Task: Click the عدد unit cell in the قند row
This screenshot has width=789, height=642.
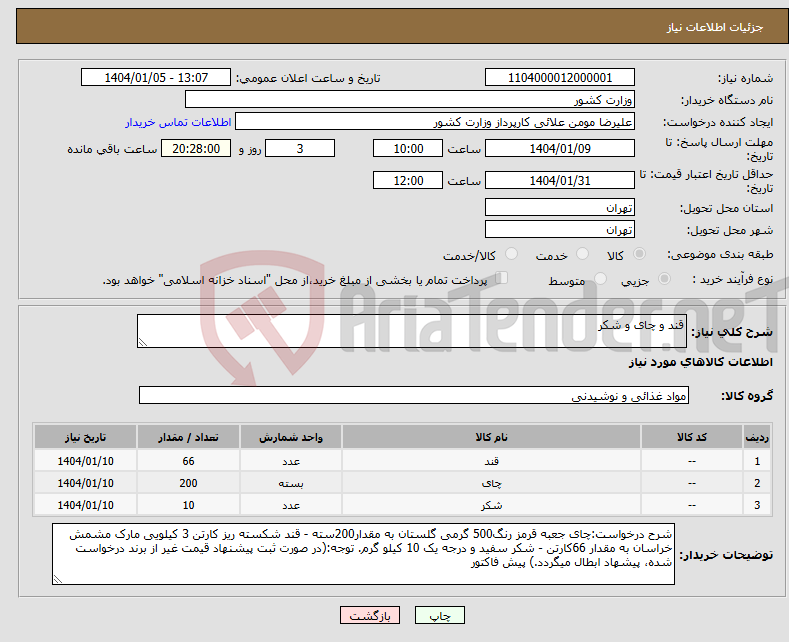Action: (x=291, y=461)
